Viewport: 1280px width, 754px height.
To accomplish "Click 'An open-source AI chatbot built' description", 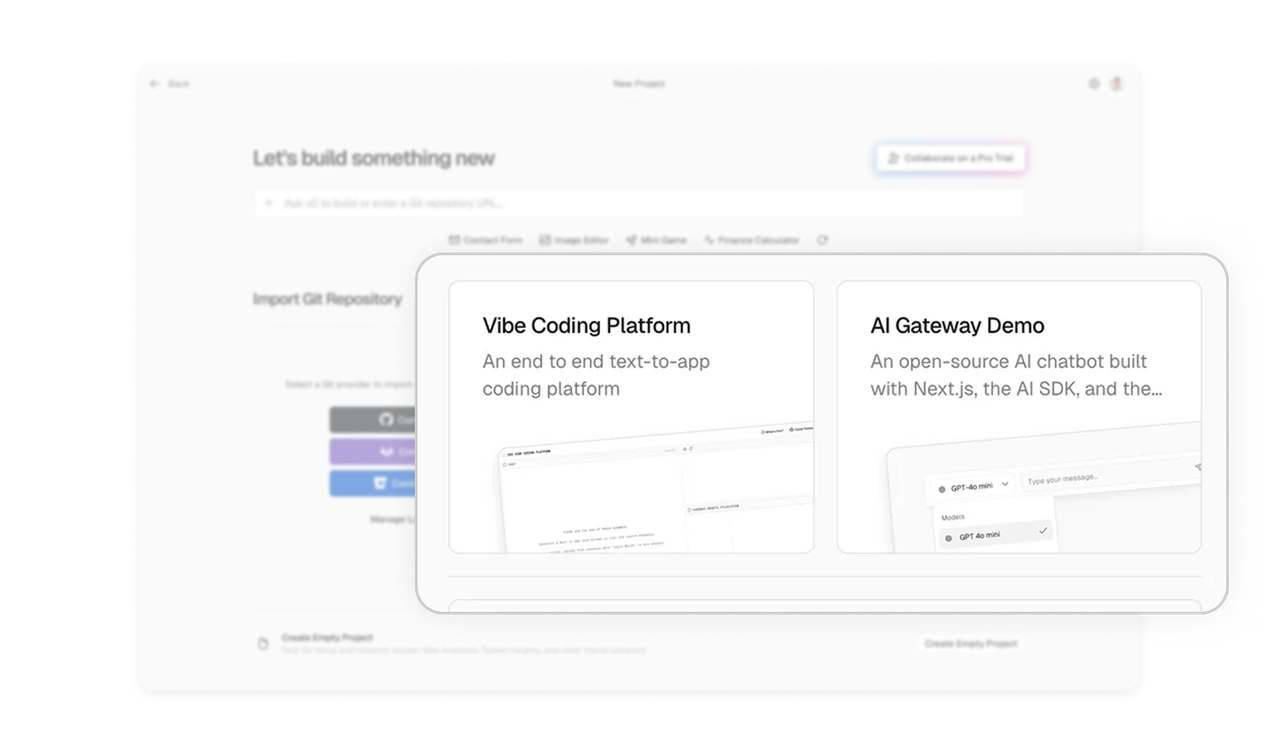I will point(1008,361).
